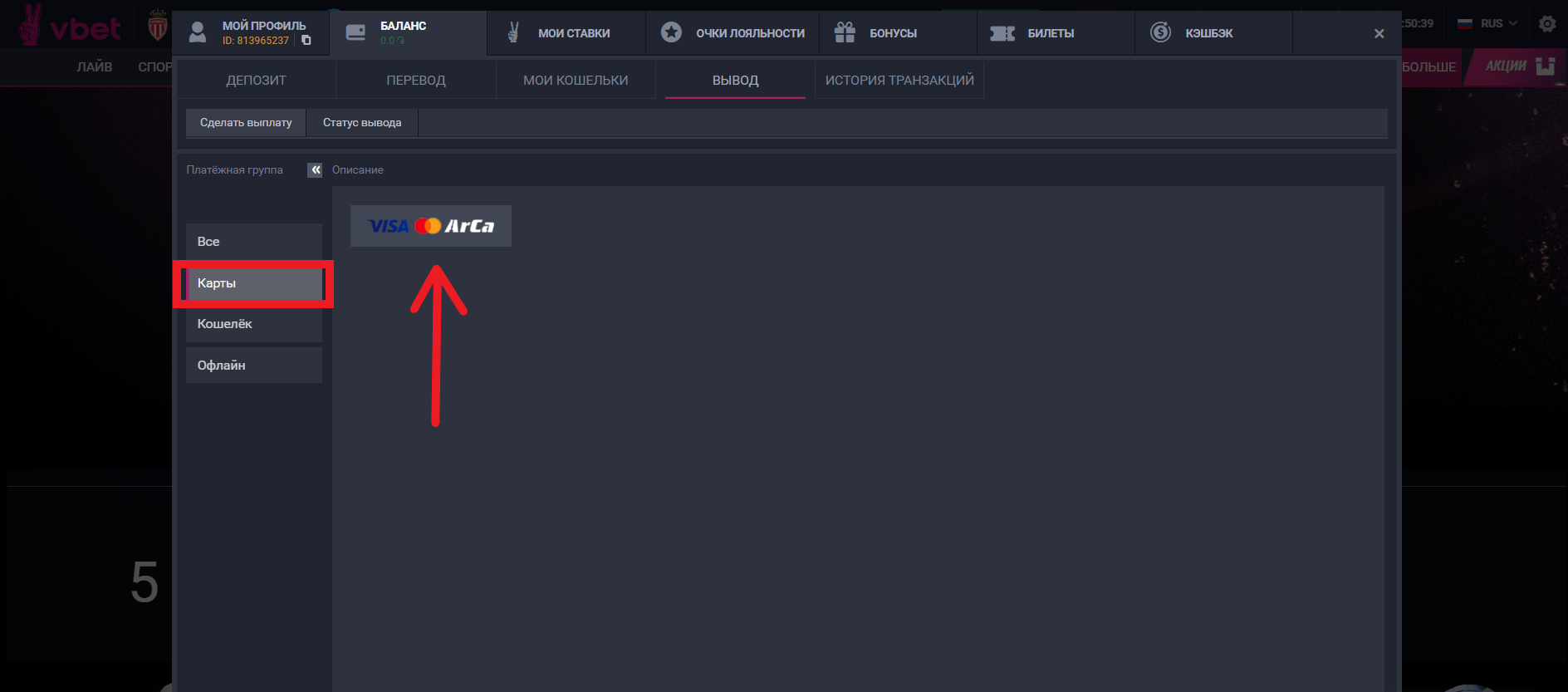This screenshot has height=692, width=1568.
Task: Open the ЛАЙВ navigation link
Action: coord(95,66)
